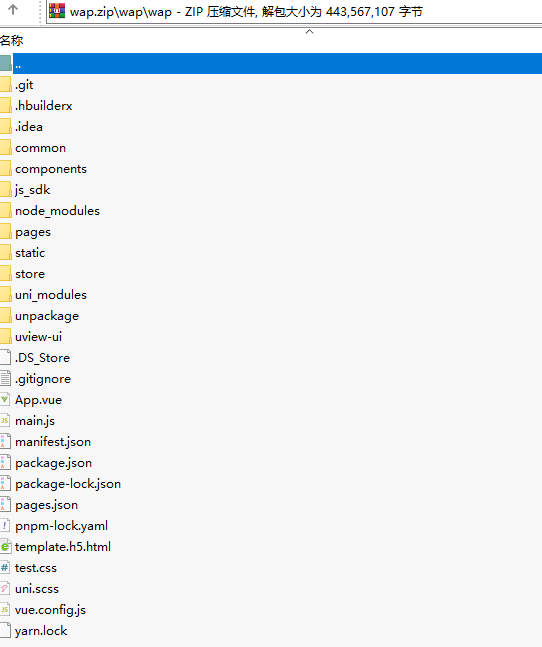Select the node_modules folder icon
Screen dimensions: 542x647
tap(5, 211)
